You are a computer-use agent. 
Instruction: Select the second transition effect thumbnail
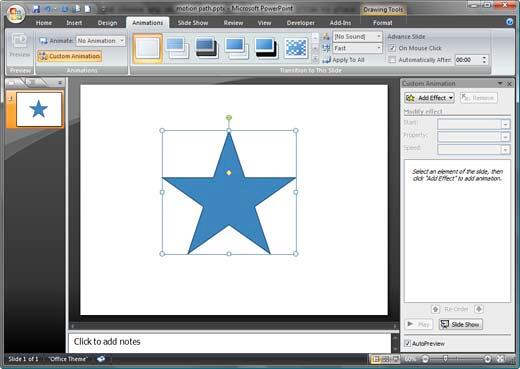pyautogui.click(x=177, y=48)
